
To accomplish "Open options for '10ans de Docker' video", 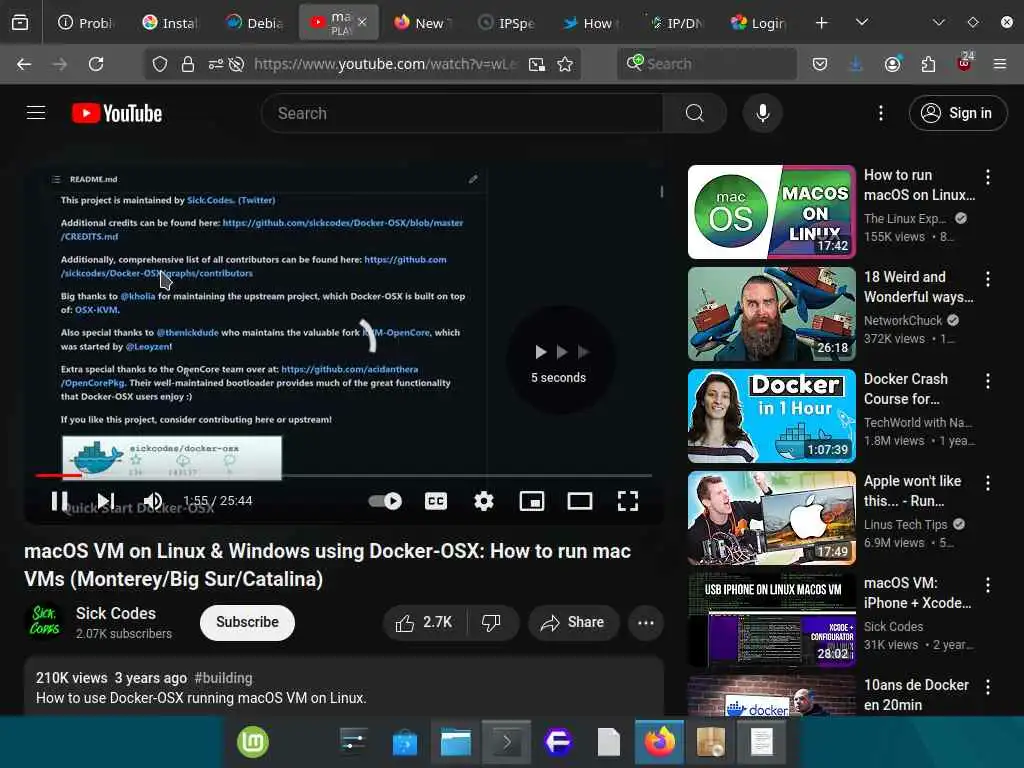I will (x=988, y=686).
